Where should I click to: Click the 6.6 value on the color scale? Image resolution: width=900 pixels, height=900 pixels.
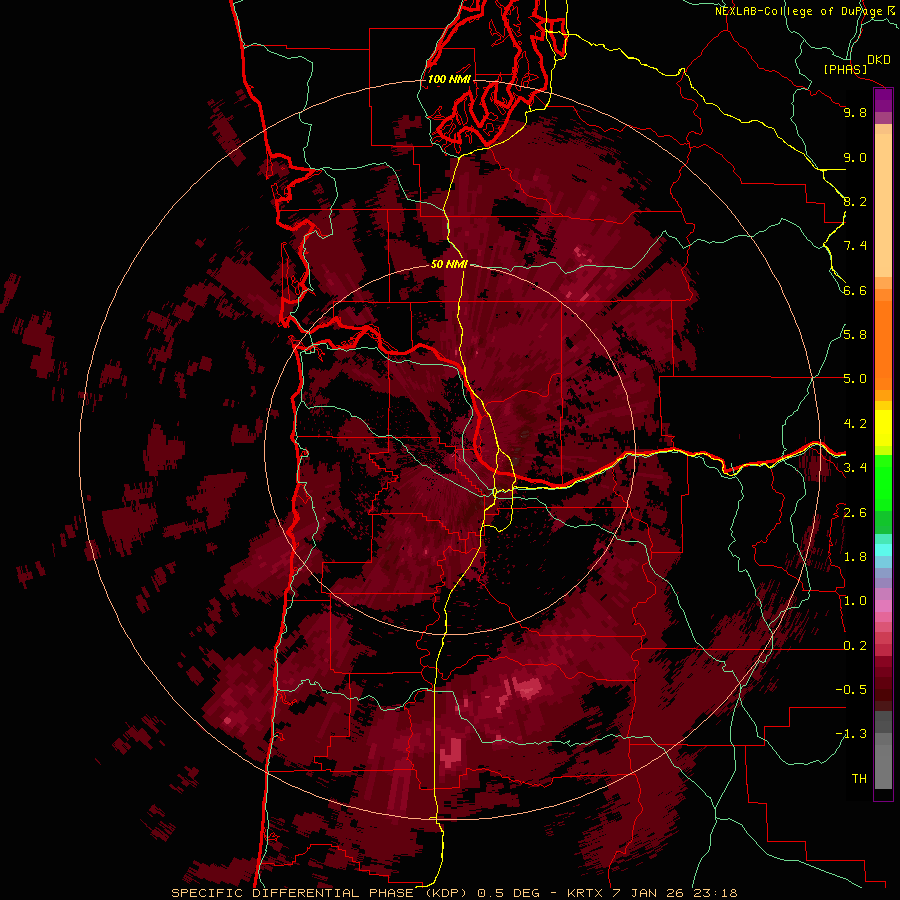855,291
